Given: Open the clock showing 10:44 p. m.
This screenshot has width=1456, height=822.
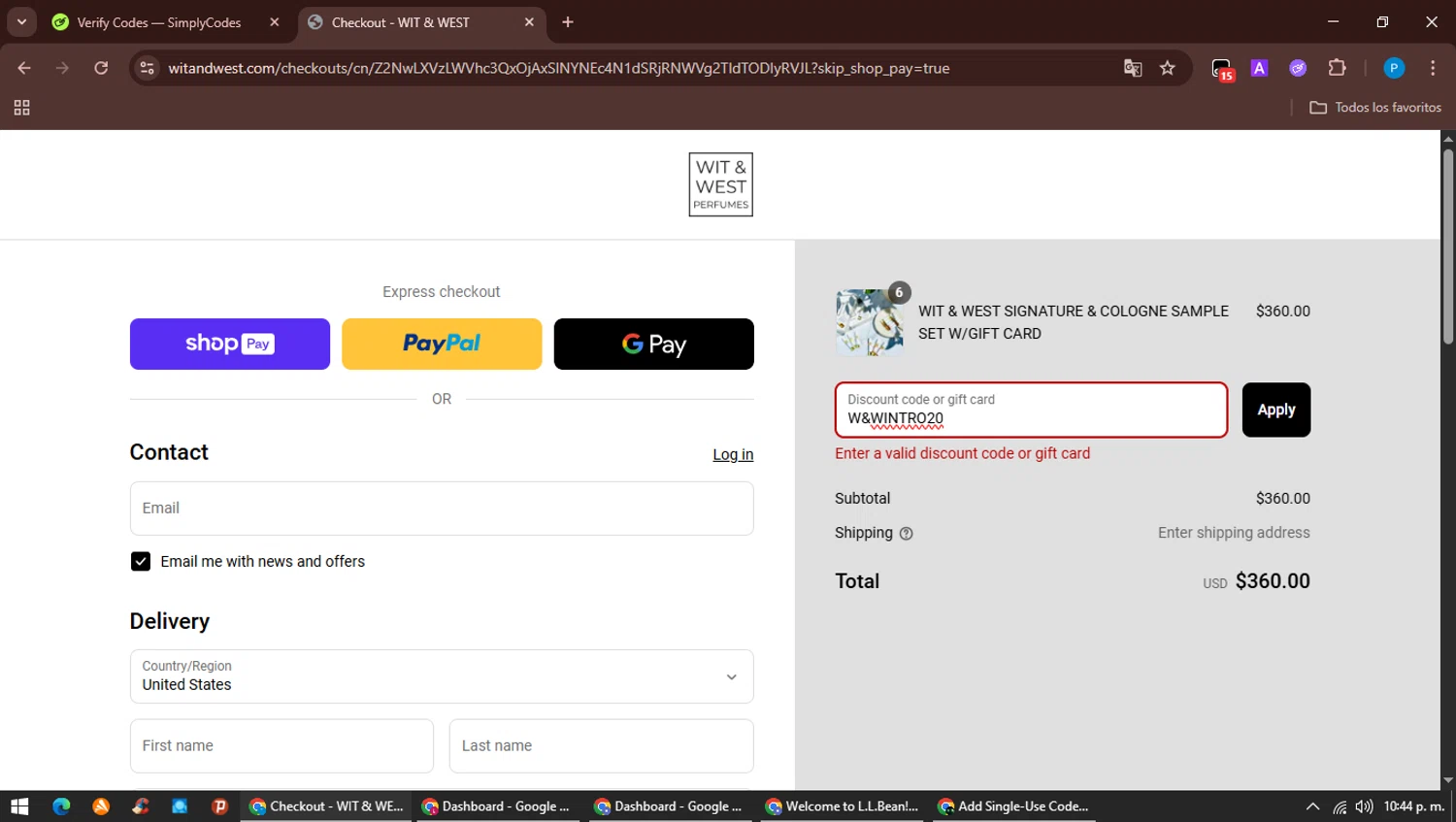Looking at the screenshot, I should pos(1414,806).
